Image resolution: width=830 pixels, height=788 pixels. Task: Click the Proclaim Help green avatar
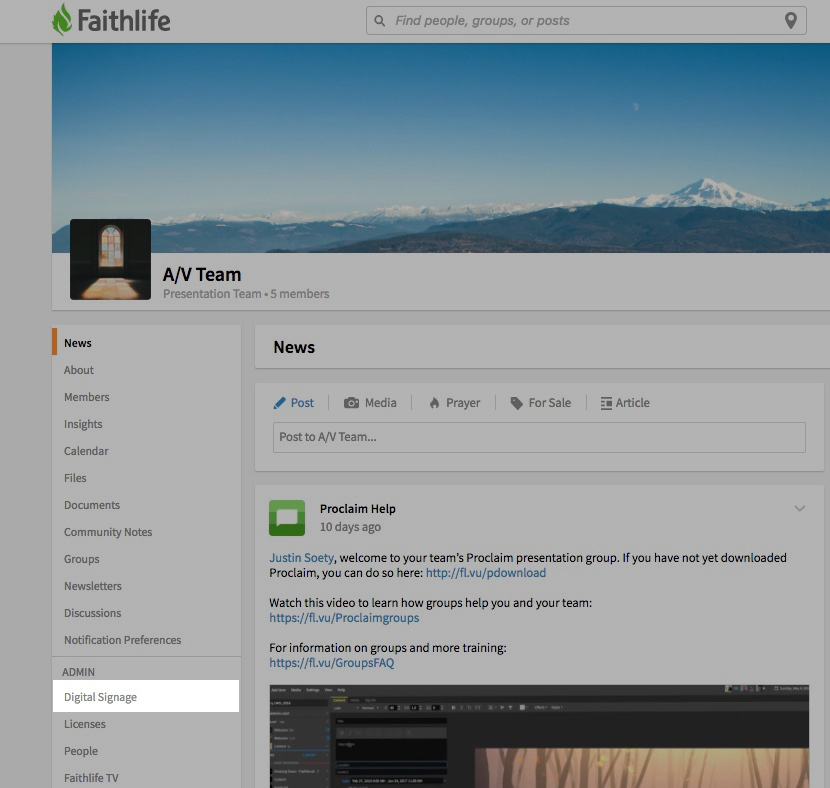(x=287, y=518)
